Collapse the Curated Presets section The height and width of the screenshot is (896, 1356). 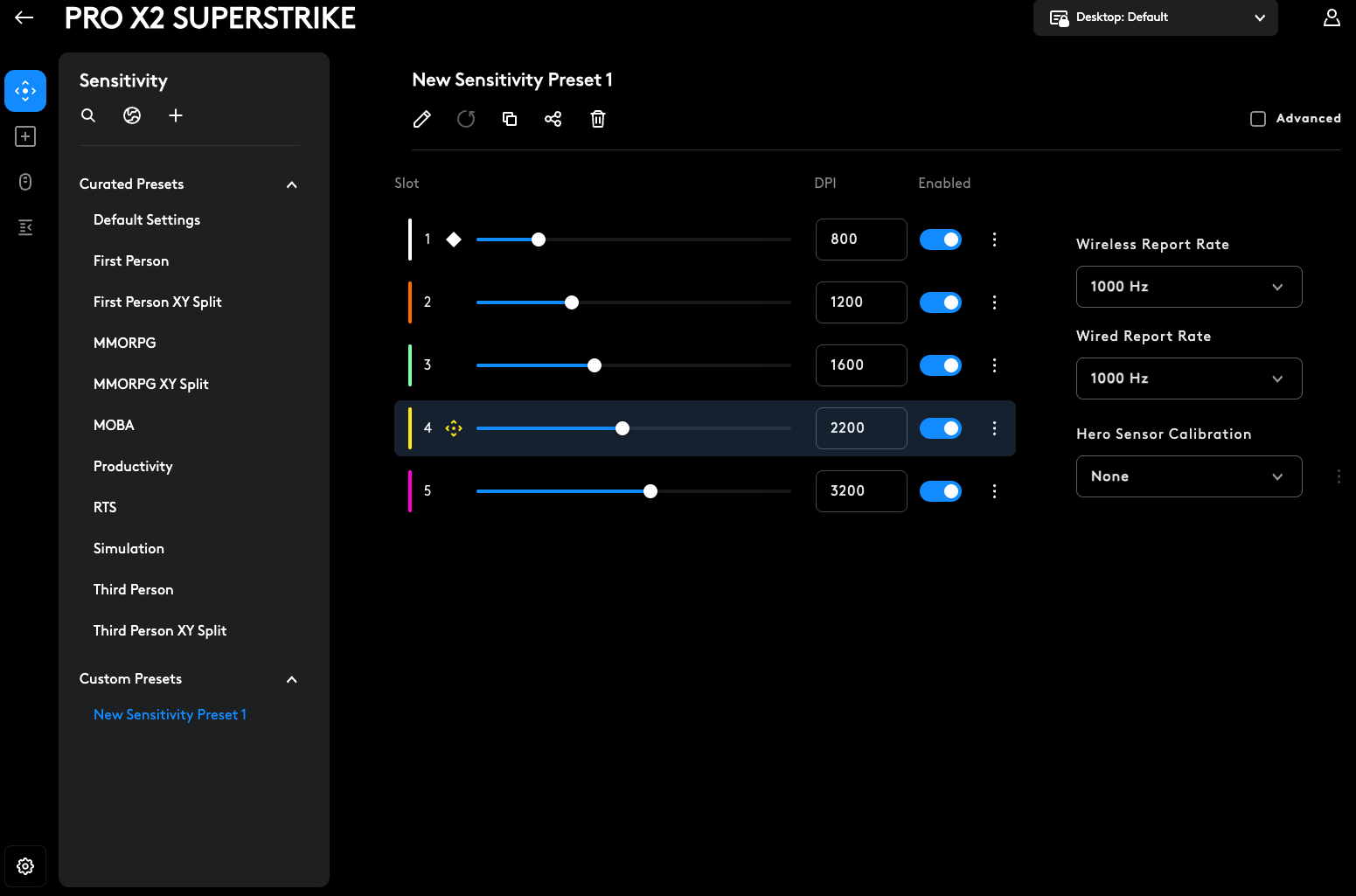pyautogui.click(x=292, y=184)
